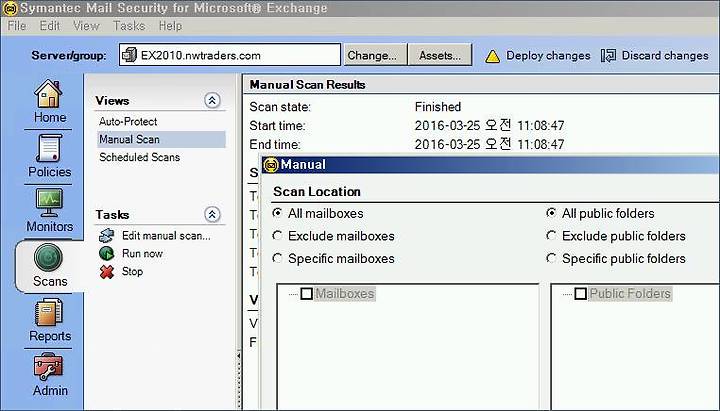Click the green Run now icon
Image resolution: width=720 pixels, height=411 pixels.
(107, 253)
